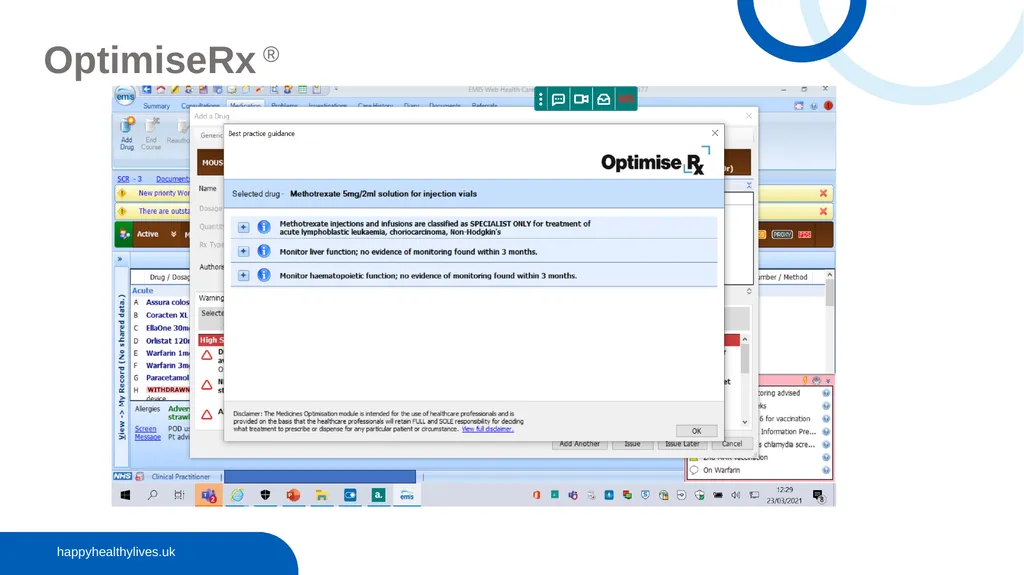Open the Documents tab

click(445, 105)
